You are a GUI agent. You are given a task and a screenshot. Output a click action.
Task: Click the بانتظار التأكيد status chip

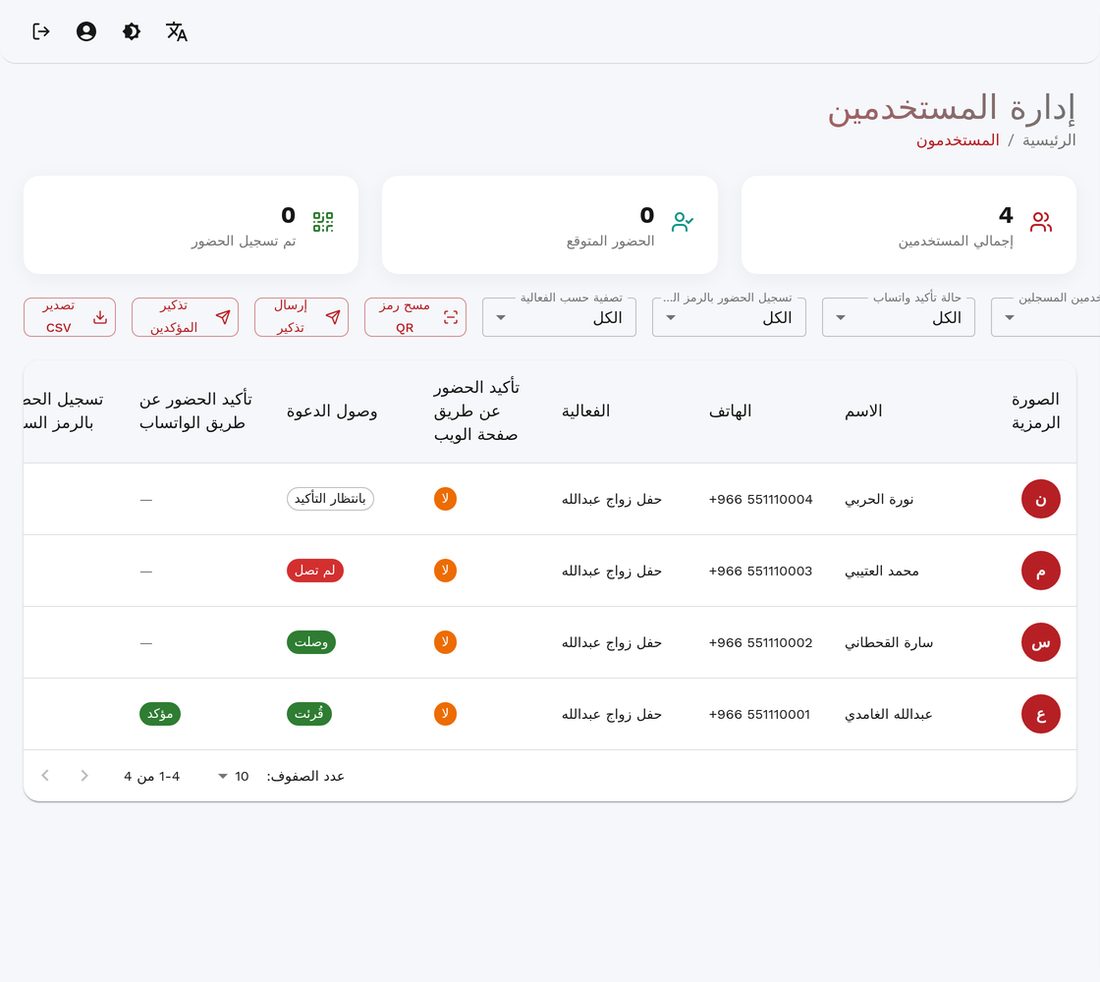(x=330, y=499)
